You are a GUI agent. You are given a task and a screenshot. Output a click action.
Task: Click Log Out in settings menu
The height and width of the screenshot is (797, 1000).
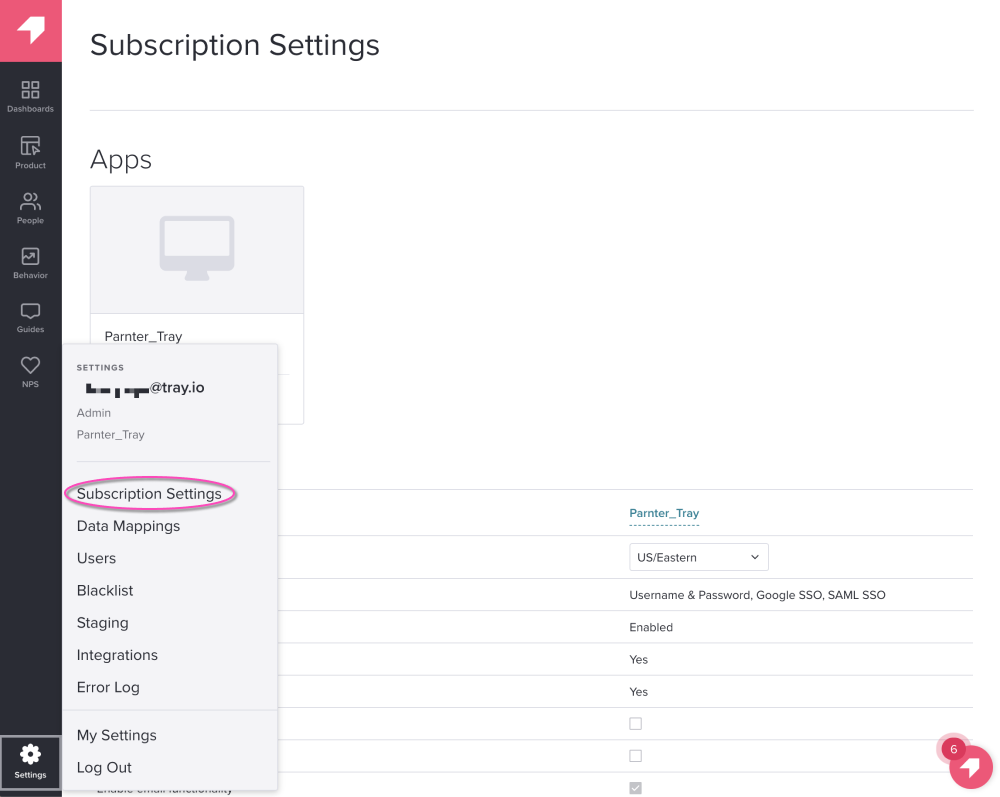104,768
